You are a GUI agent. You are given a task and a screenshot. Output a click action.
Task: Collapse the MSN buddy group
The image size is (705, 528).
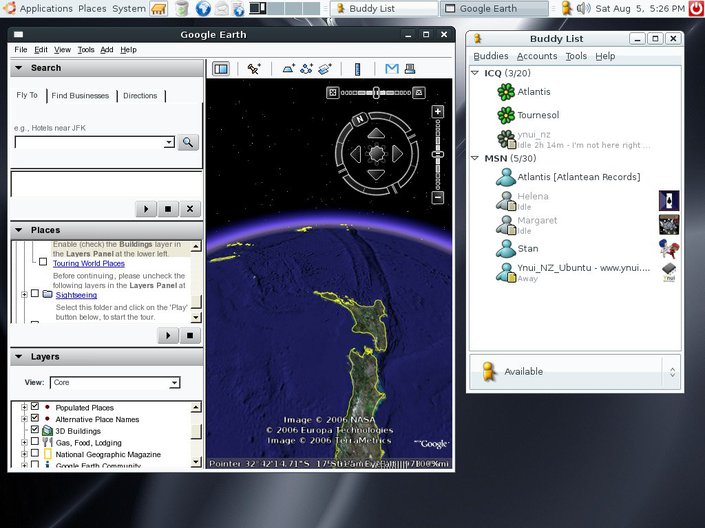tap(475, 158)
